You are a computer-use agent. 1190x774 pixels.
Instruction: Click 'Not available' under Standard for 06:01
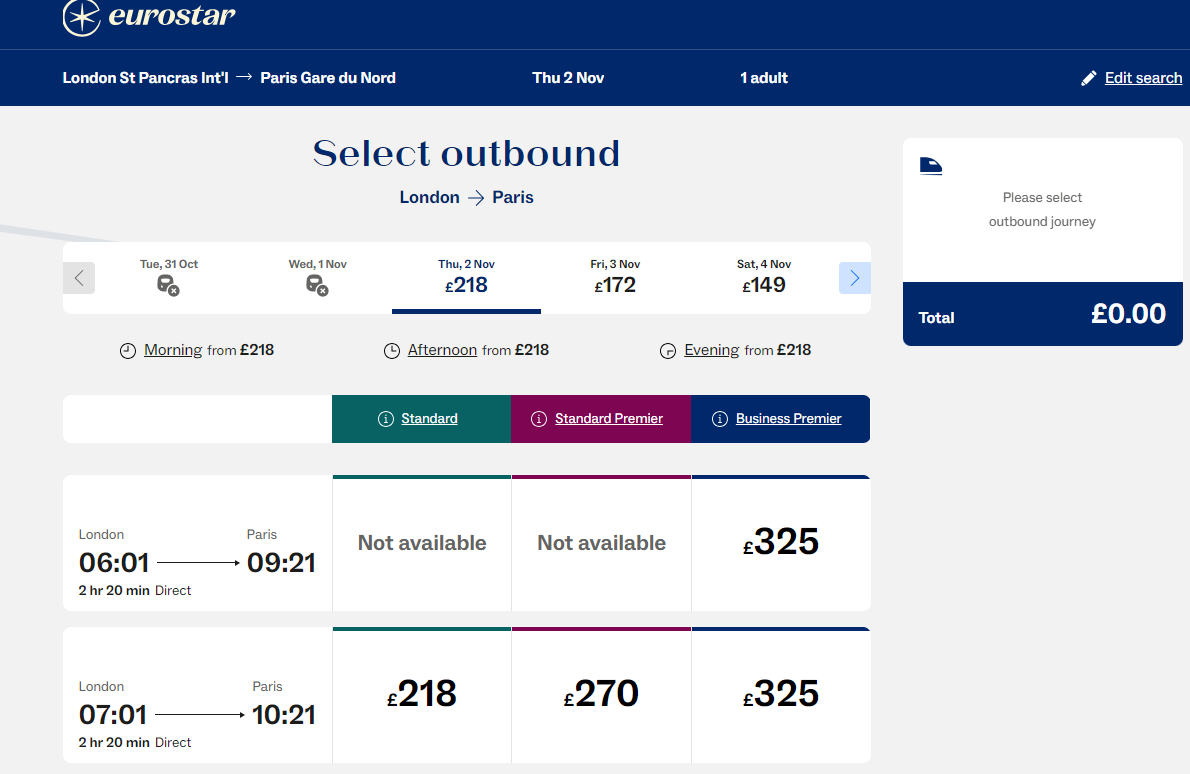pos(422,543)
